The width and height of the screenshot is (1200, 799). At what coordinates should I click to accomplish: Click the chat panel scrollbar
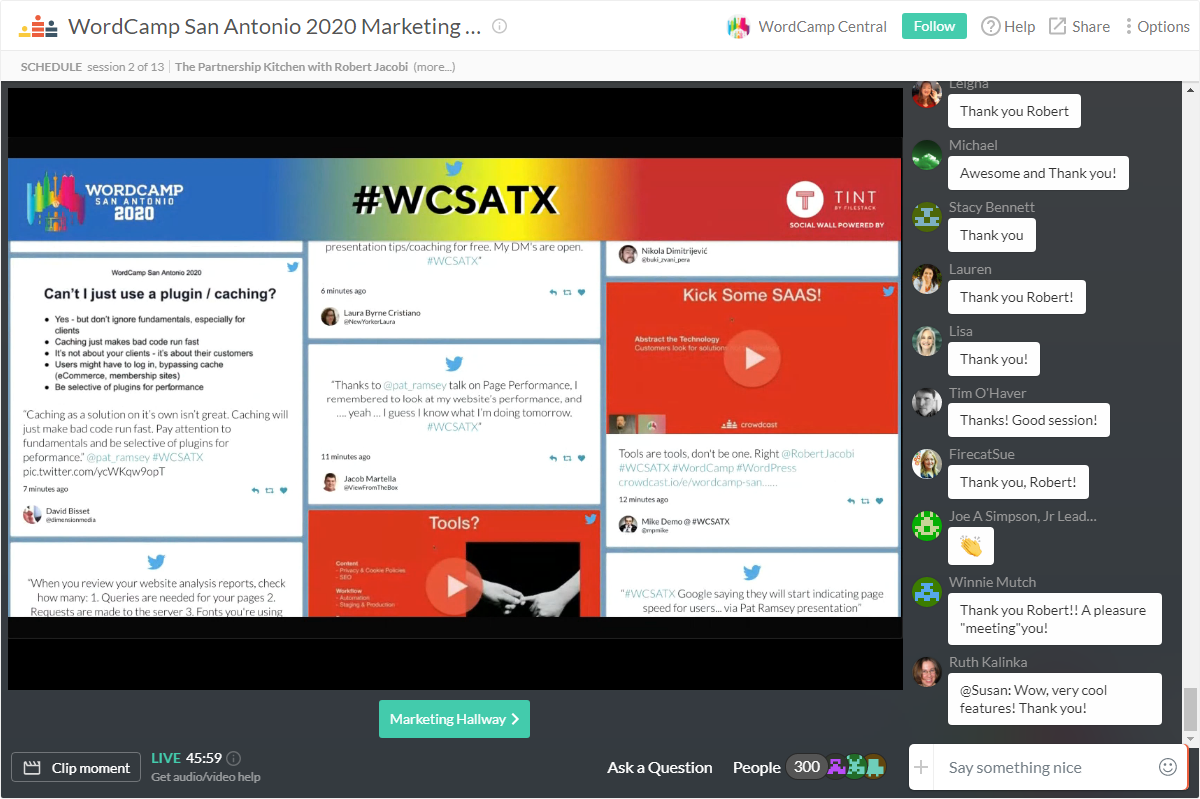(x=1190, y=710)
